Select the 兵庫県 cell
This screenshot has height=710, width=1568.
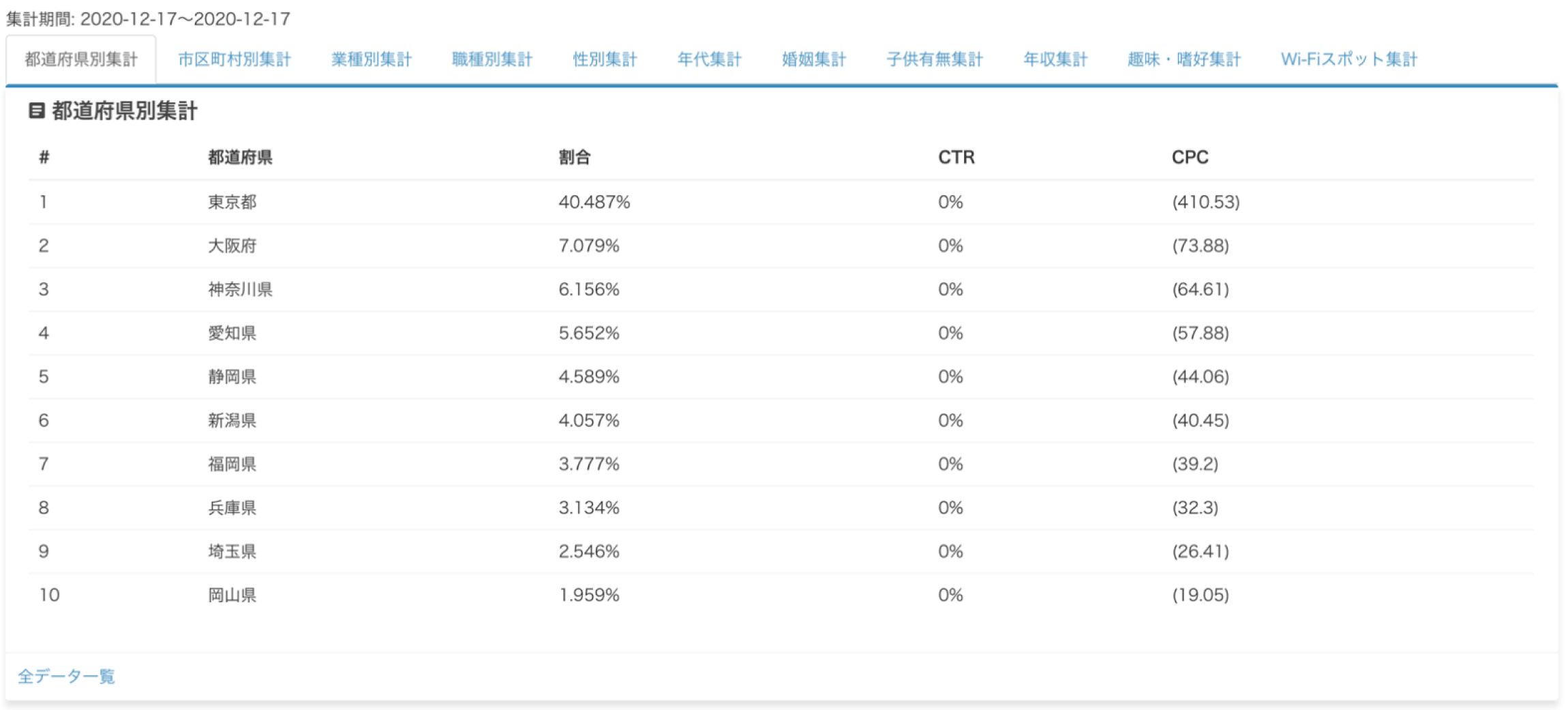[x=232, y=507]
